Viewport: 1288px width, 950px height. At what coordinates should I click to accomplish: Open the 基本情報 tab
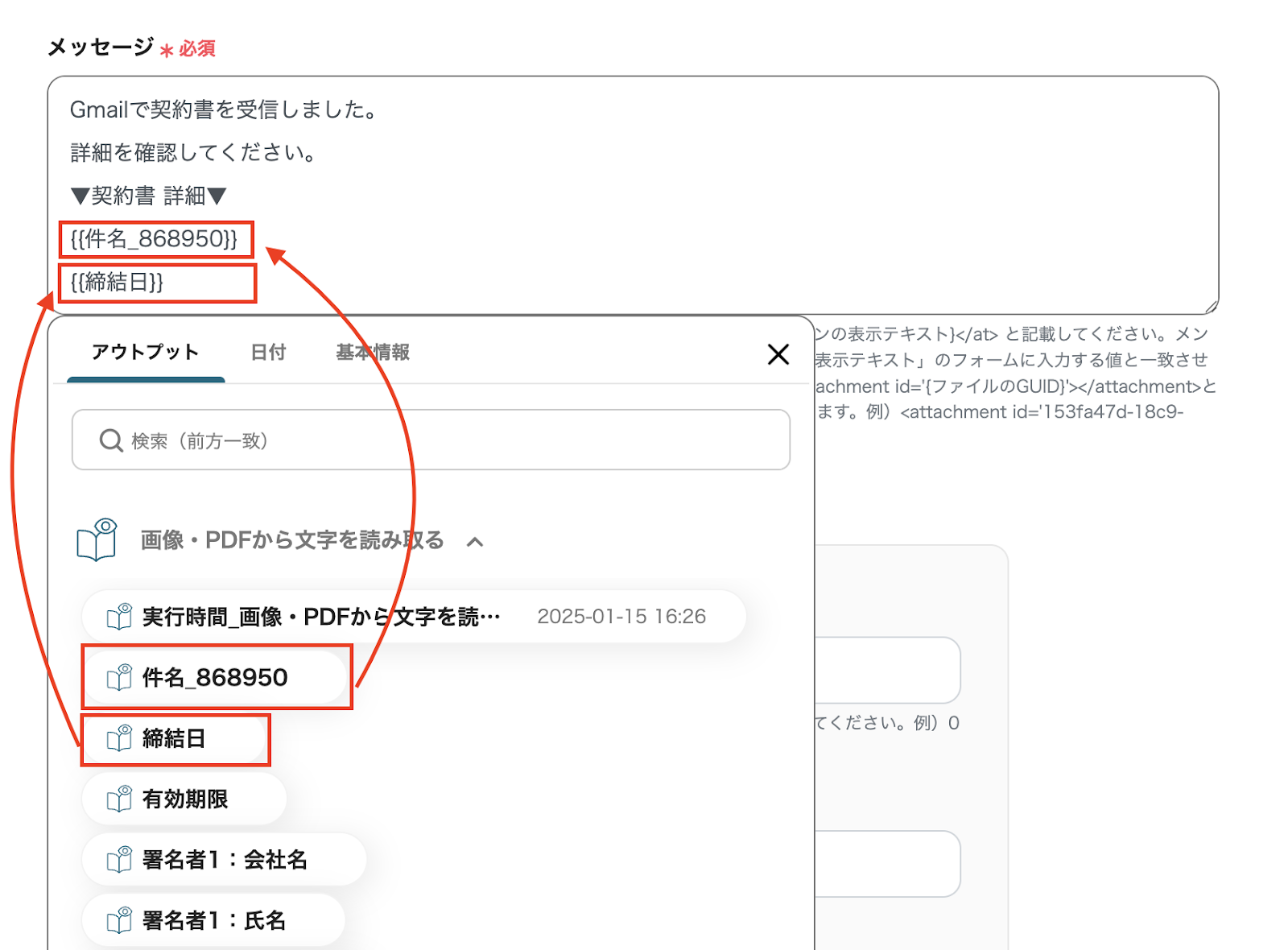[x=373, y=353]
